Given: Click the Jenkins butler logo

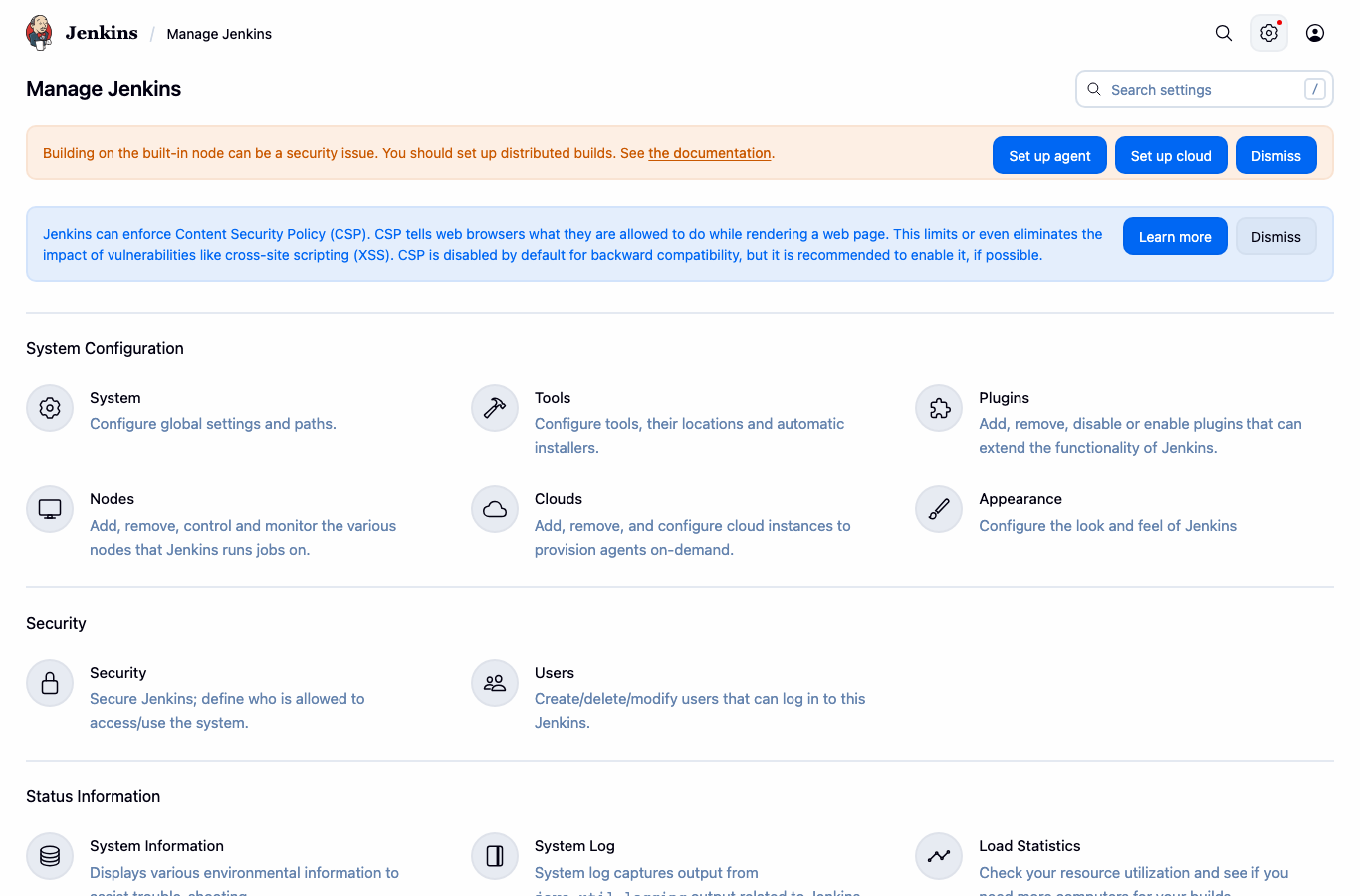Looking at the screenshot, I should [39, 33].
